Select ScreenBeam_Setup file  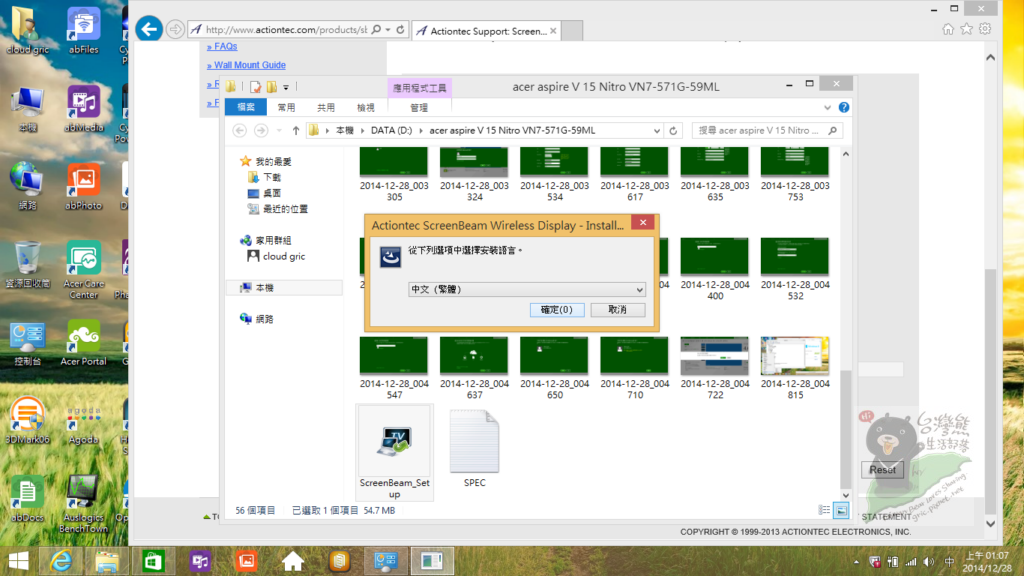pyautogui.click(x=394, y=453)
